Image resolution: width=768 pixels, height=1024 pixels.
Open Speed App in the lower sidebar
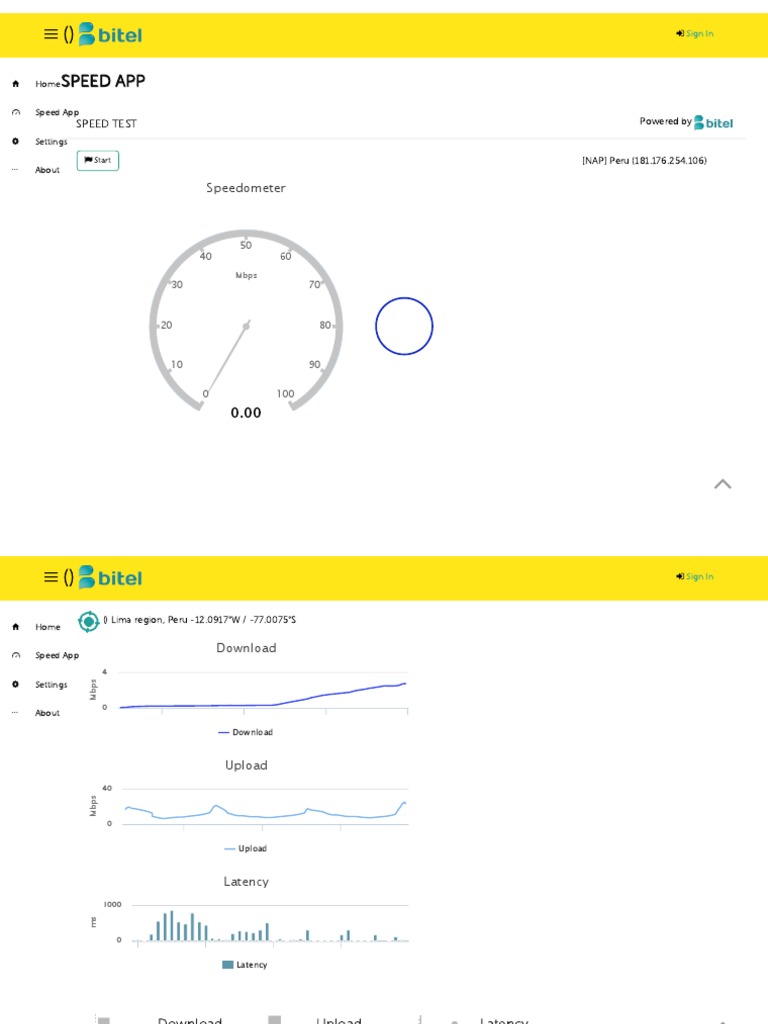pyautogui.click(x=57, y=655)
